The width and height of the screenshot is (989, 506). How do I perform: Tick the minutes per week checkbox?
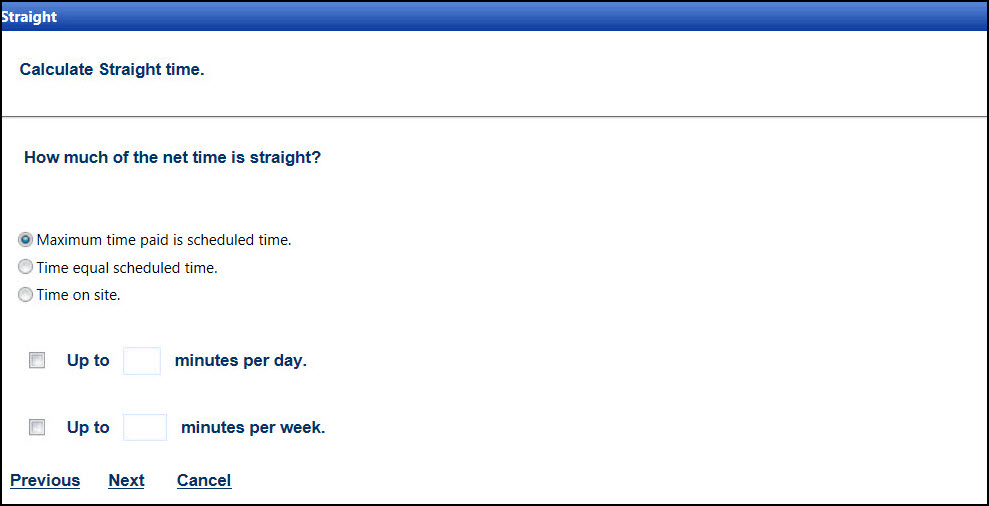coord(37,428)
